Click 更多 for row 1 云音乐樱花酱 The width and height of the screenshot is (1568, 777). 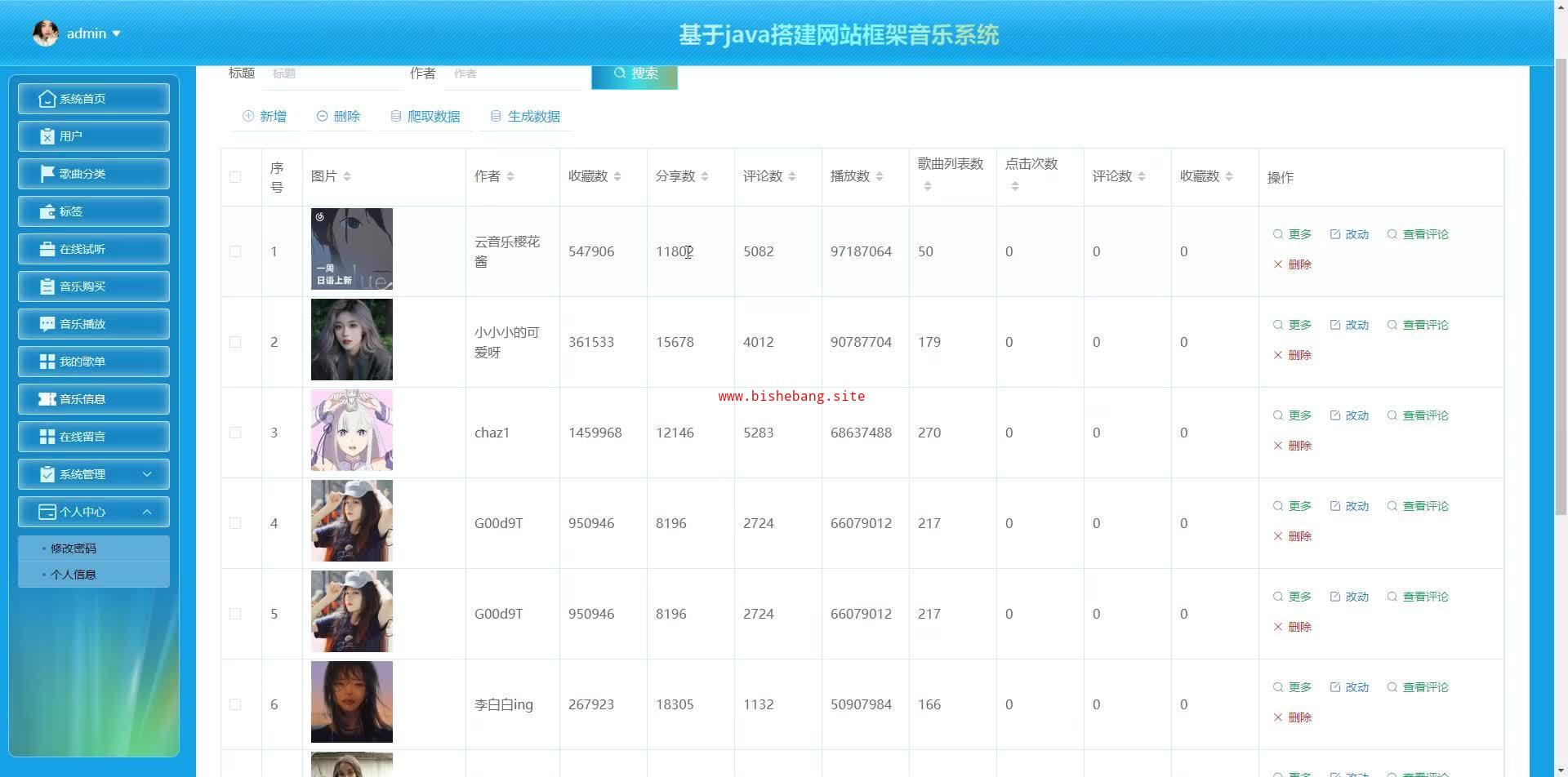point(1292,234)
